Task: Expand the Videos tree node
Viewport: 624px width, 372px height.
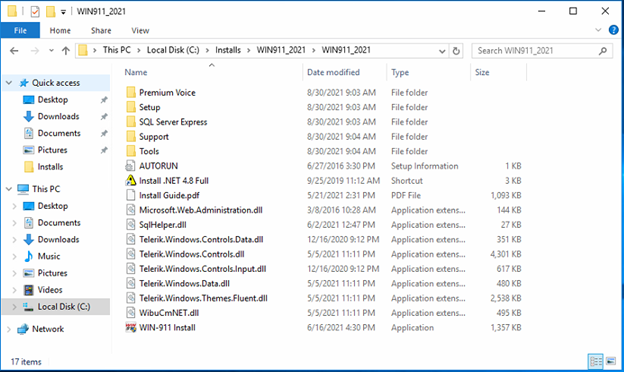Action: [x=14, y=290]
